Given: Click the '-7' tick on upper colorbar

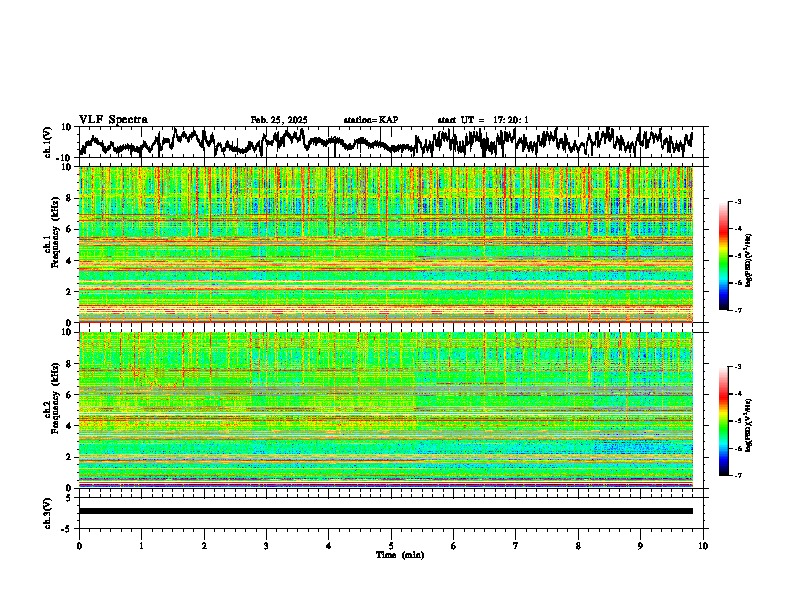Looking at the screenshot, I should coord(738,310).
